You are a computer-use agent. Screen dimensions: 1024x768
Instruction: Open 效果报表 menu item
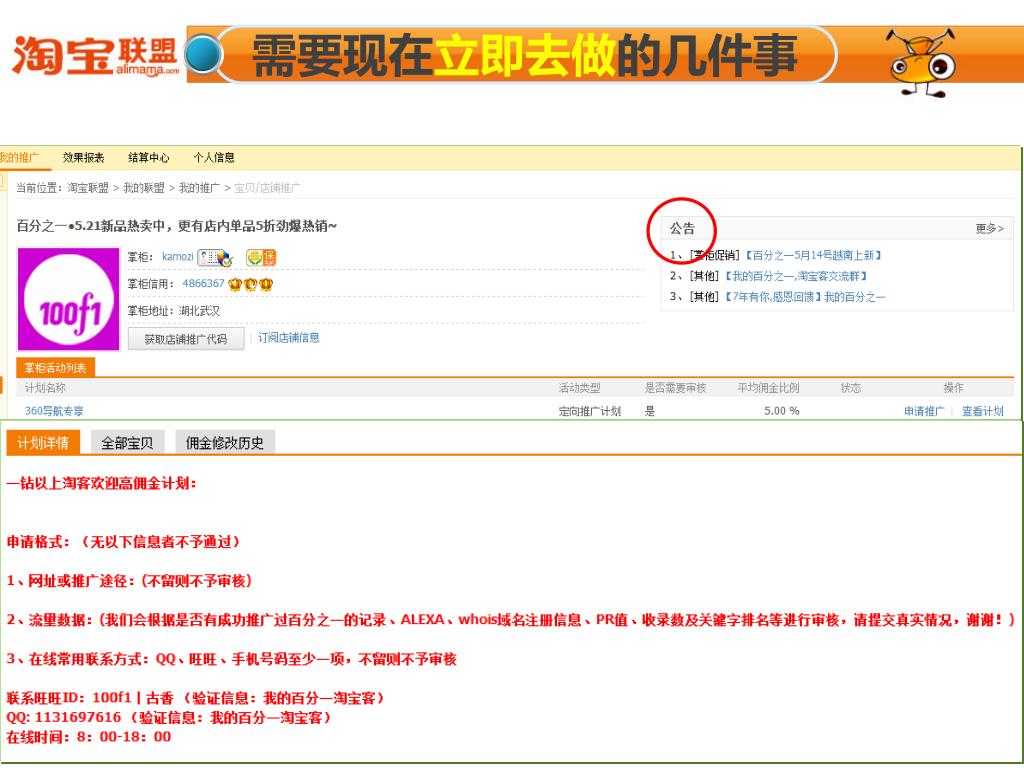(x=84, y=157)
